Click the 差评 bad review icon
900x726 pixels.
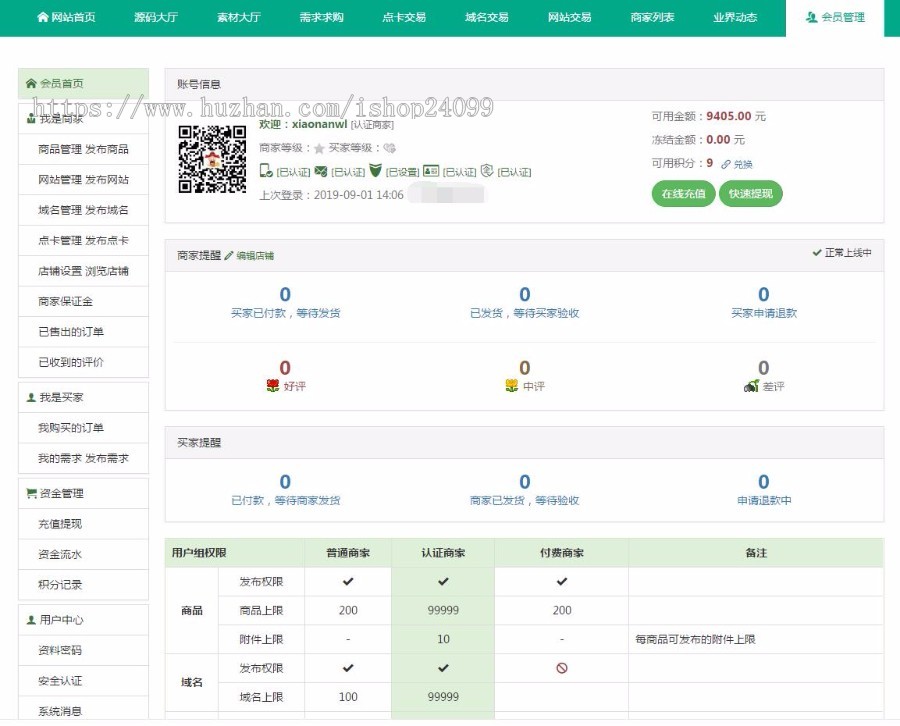click(751, 386)
